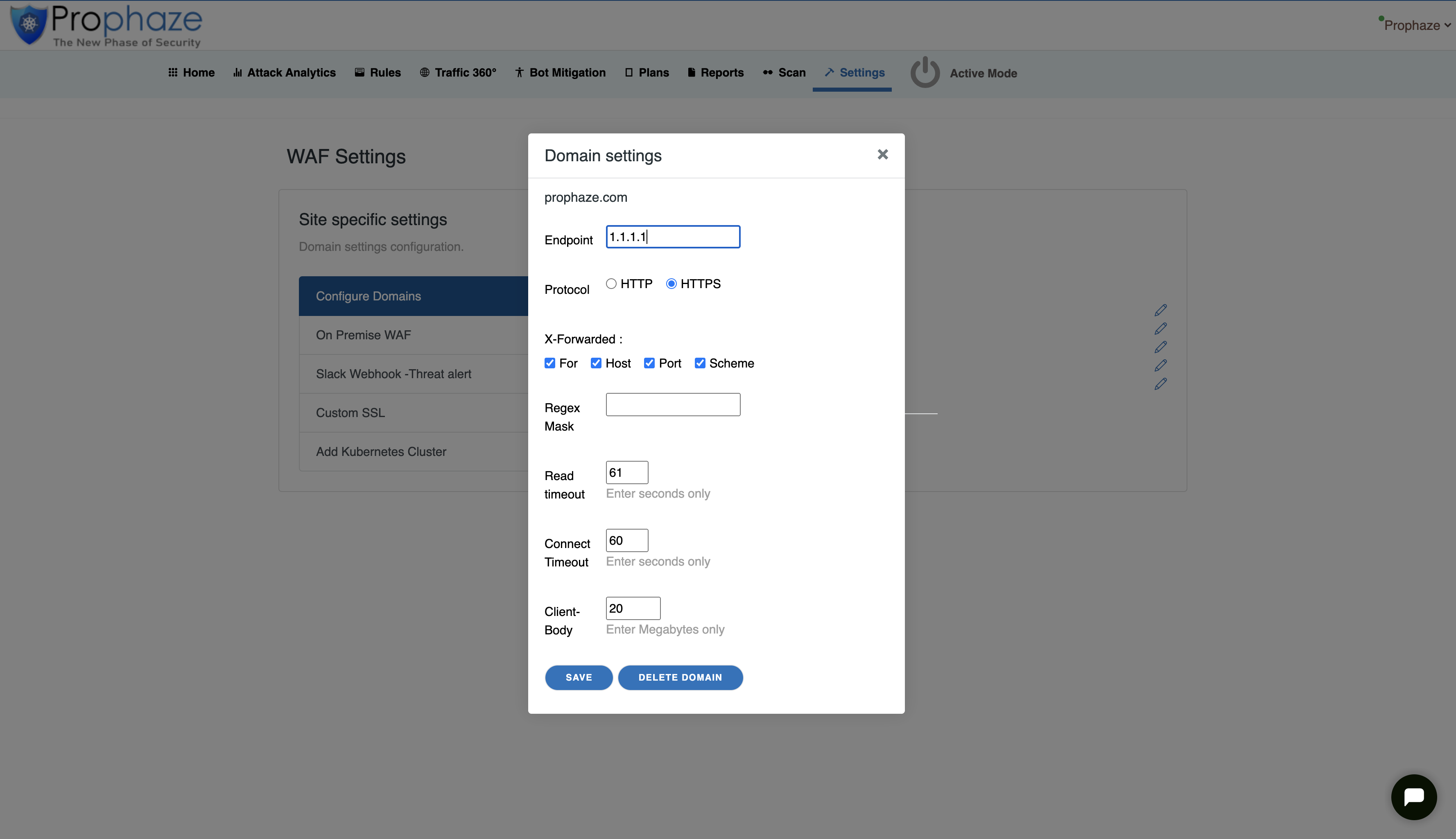
Task: Close the Domain settings dialog
Action: tap(882, 154)
